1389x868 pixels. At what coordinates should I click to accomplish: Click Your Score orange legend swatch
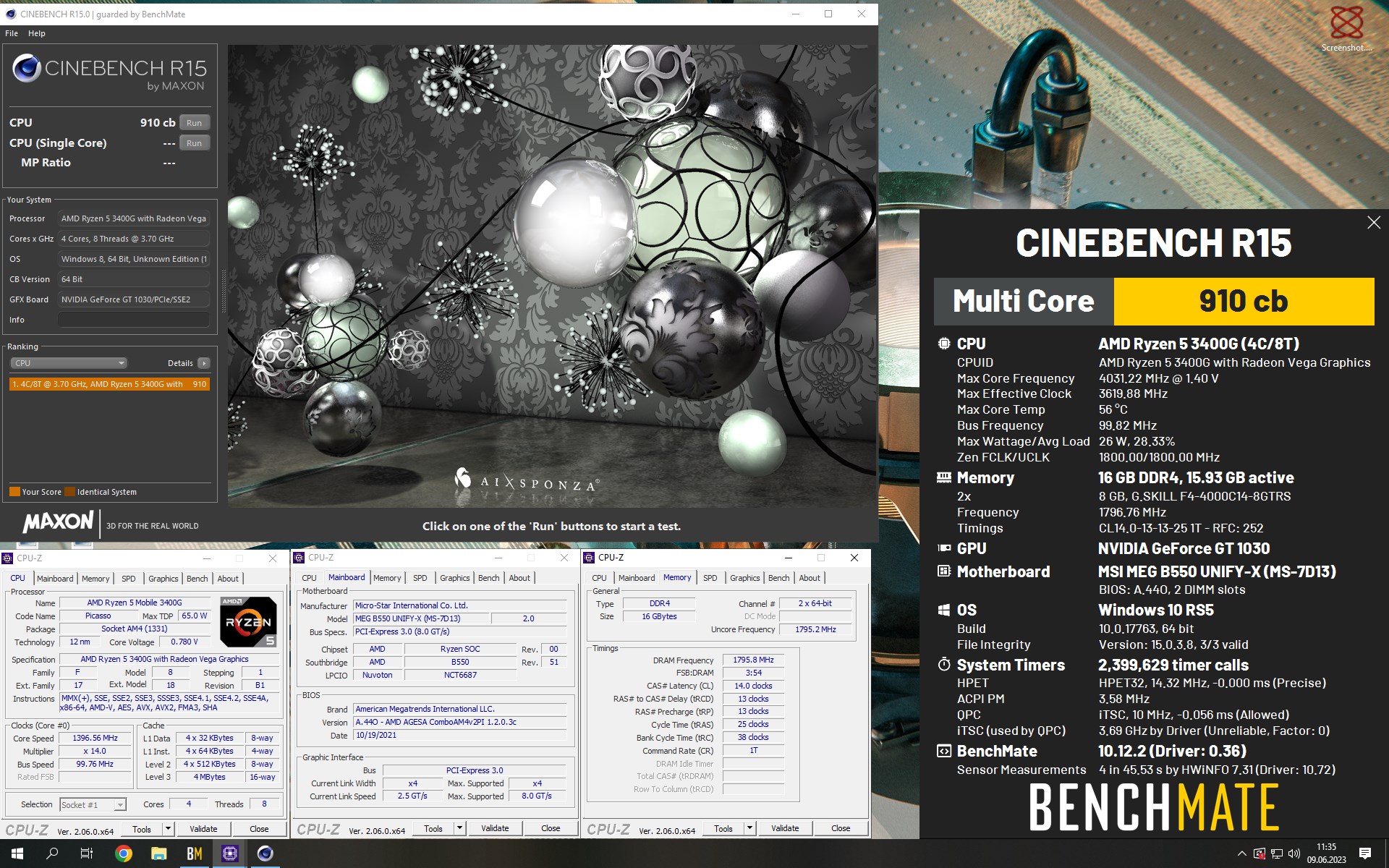14,492
